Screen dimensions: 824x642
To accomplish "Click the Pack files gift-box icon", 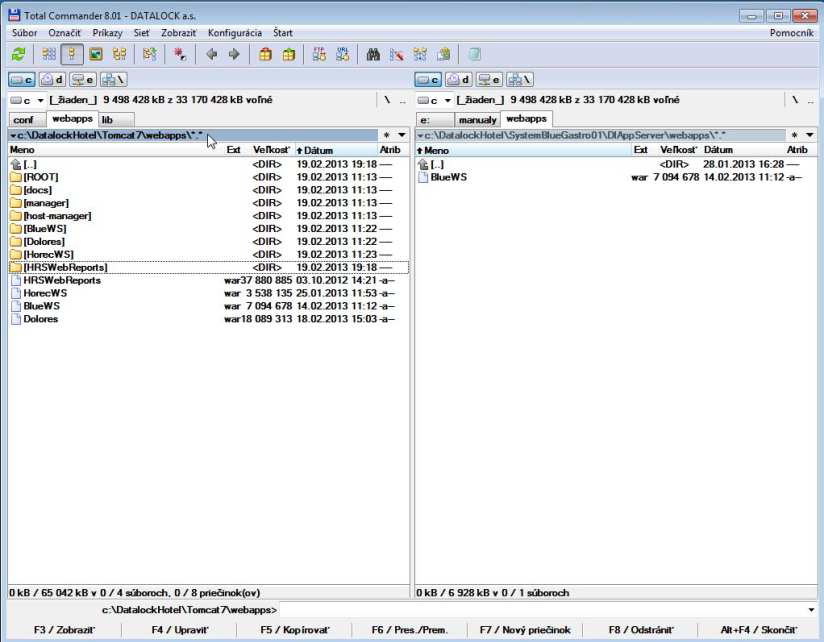I will pyautogui.click(x=265, y=54).
